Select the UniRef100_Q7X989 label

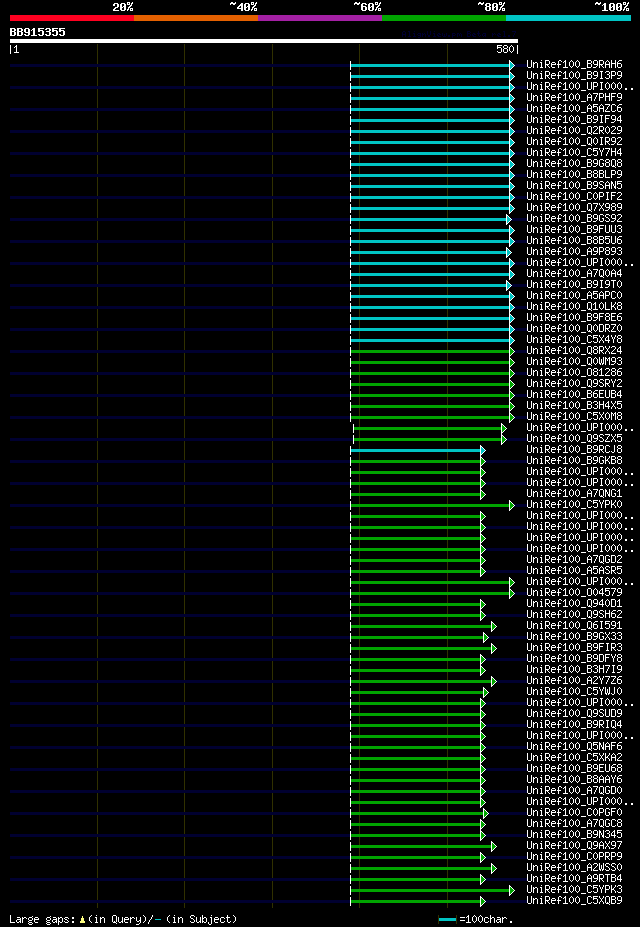[x=574, y=208]
